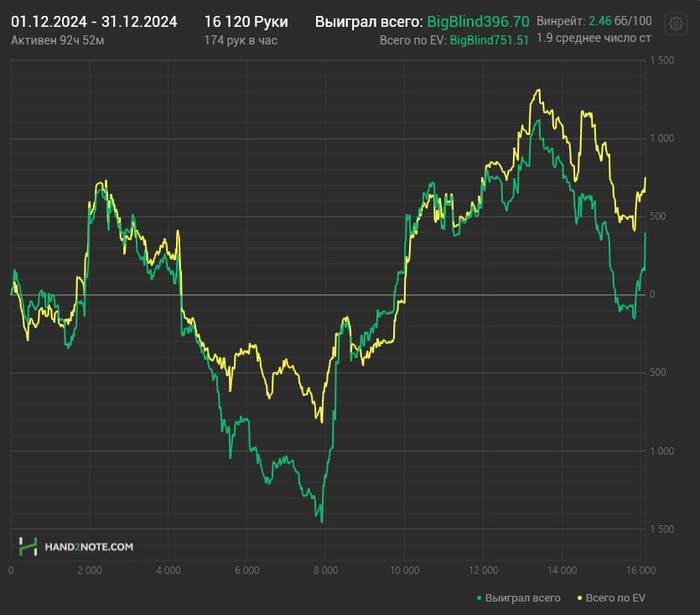Click the 0 y-axis label
The image size is (700, 615).
pos(653,295)
